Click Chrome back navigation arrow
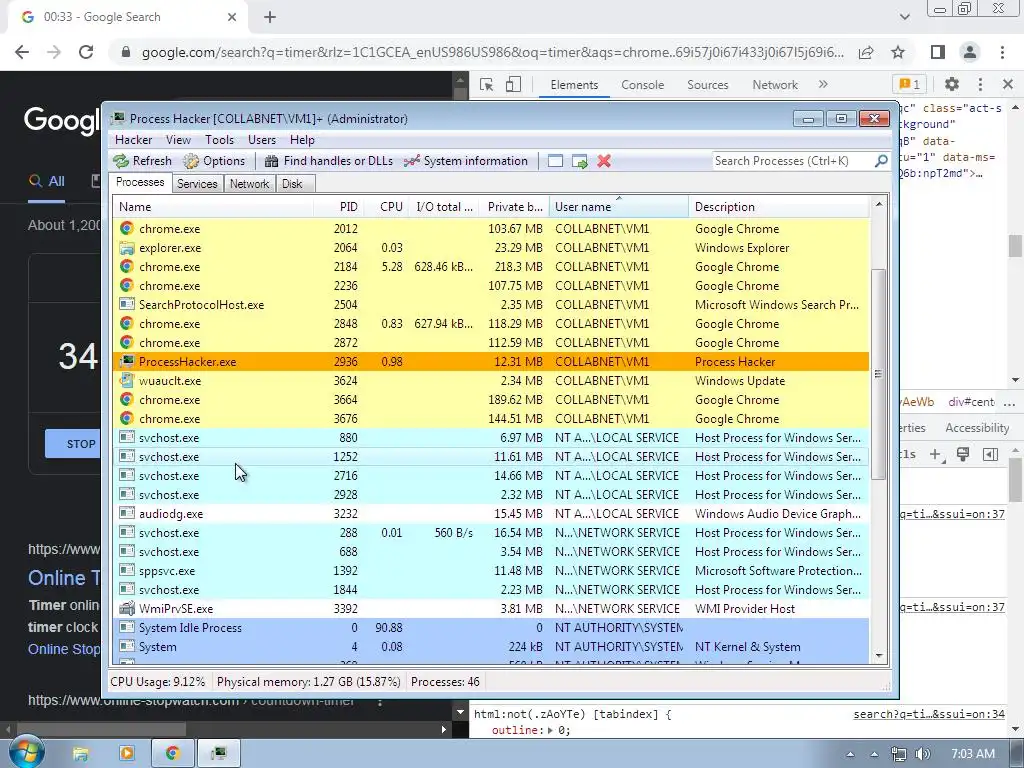 point(22,52)
